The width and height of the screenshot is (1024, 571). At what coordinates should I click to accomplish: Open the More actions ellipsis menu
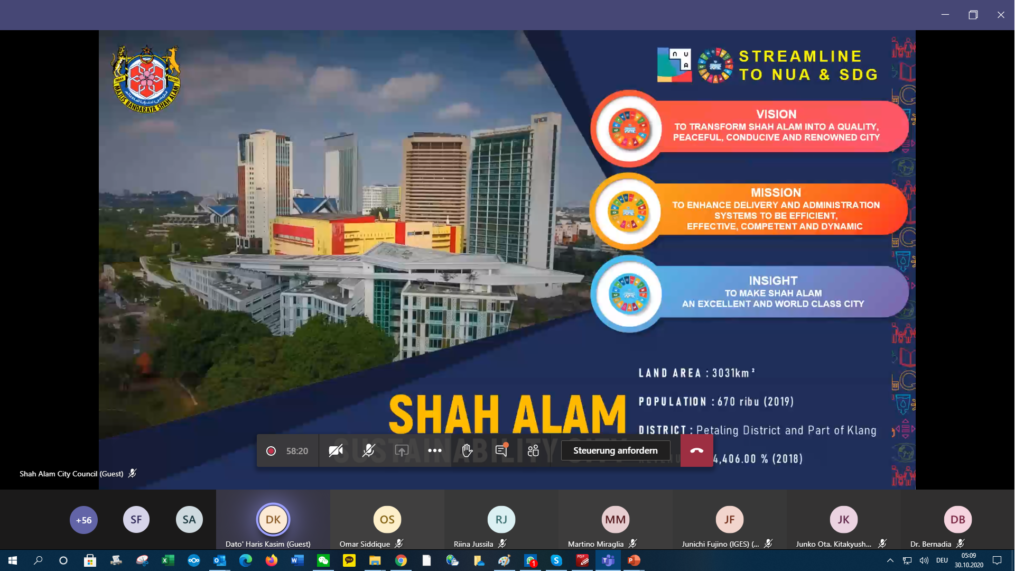pos(435,451)
